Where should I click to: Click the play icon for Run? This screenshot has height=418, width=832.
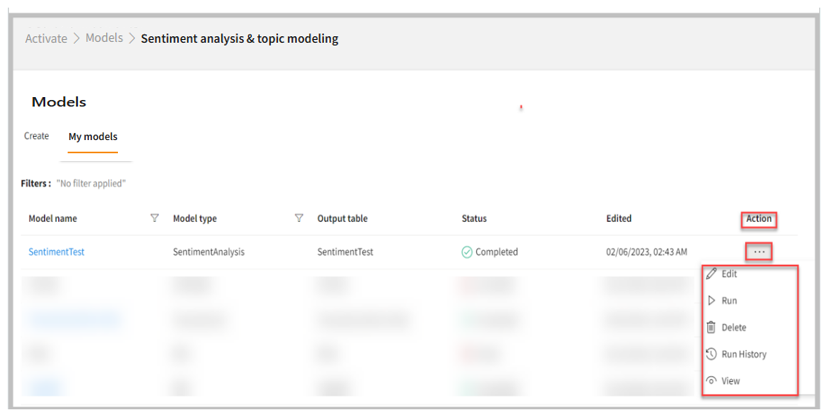point(711,301)
